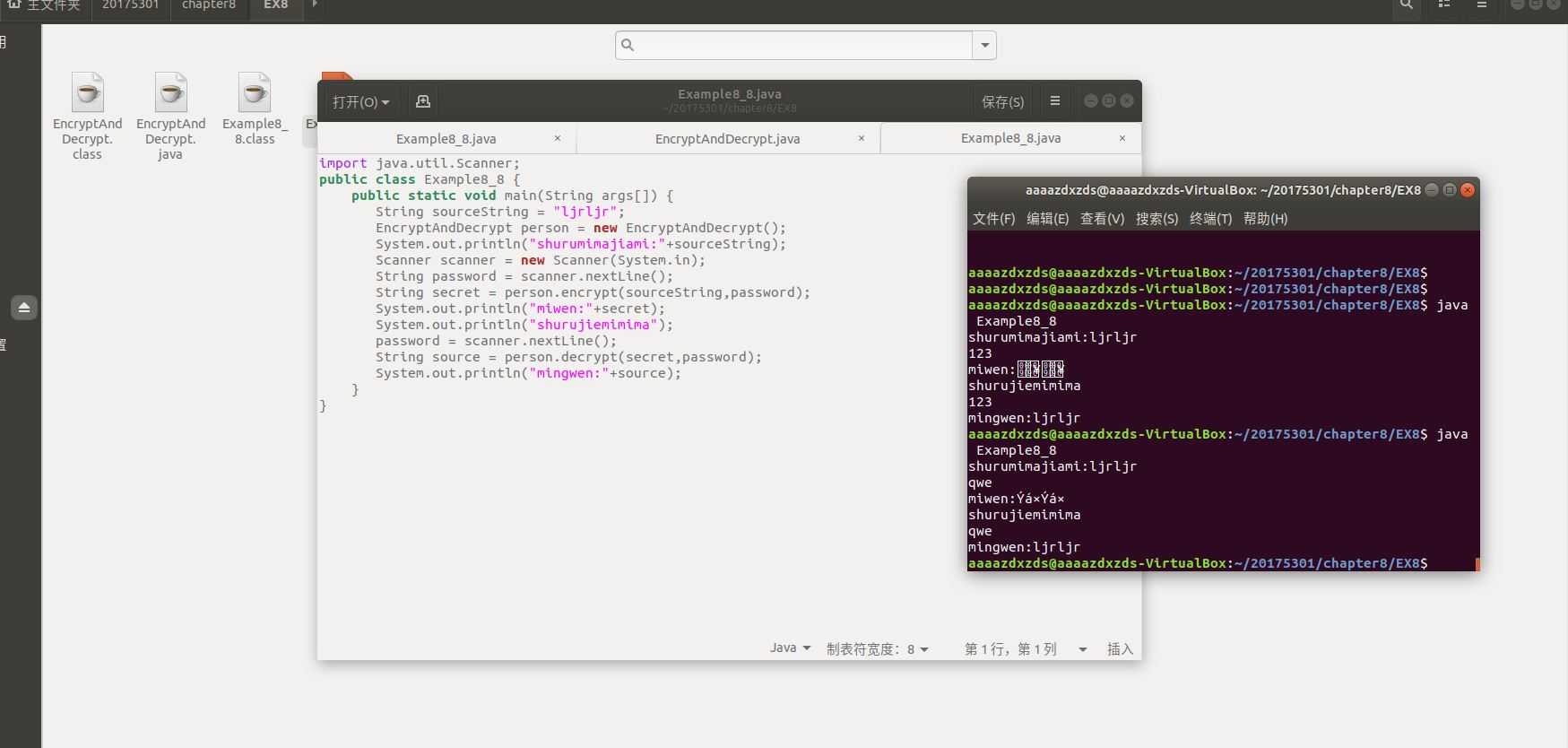This screenshot has height=748, width=1568.
Task: Click the terminal's last prompt line
Action: [x=1198, y=563]
